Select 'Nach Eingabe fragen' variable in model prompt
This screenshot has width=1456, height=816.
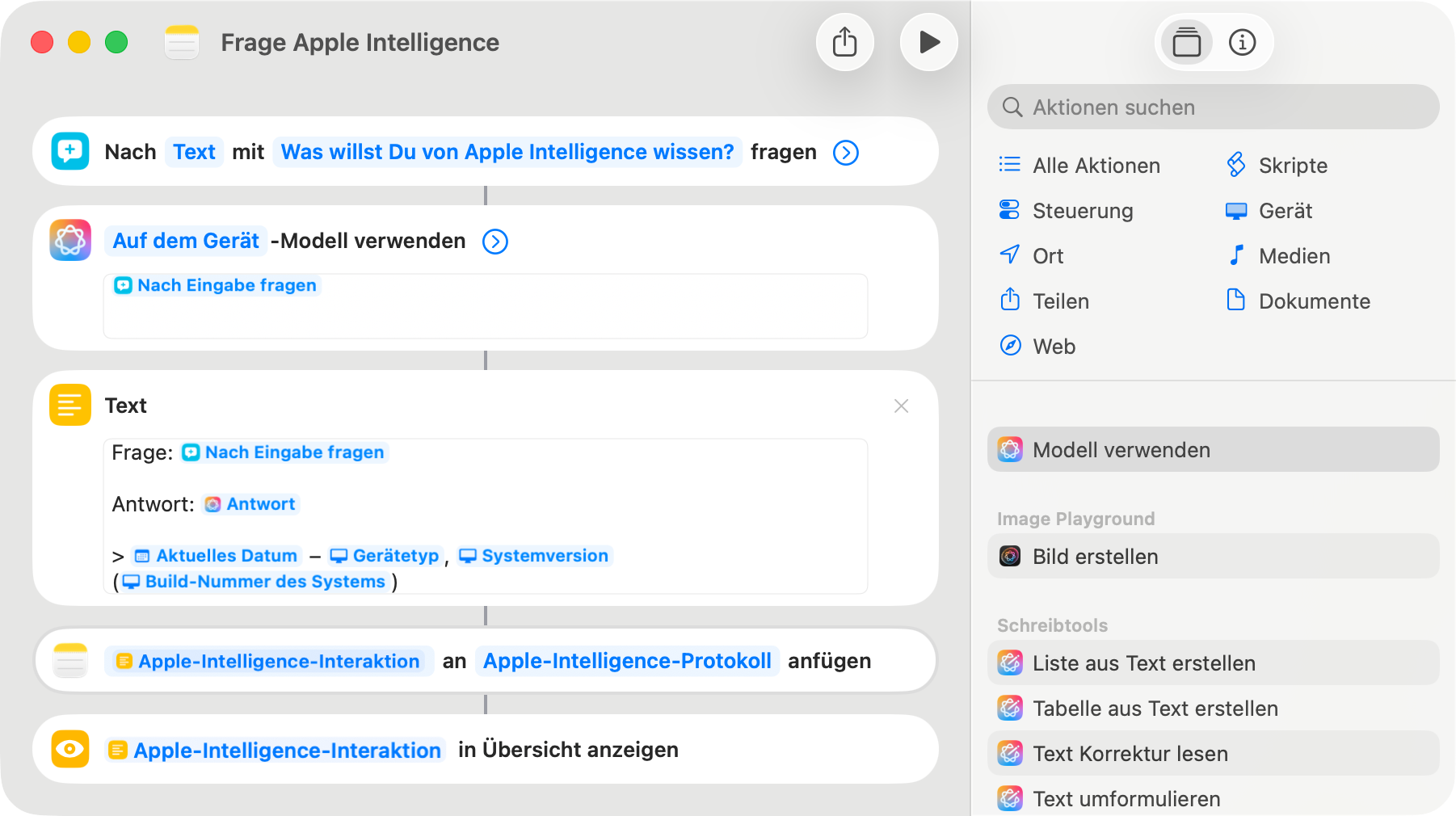215,285
